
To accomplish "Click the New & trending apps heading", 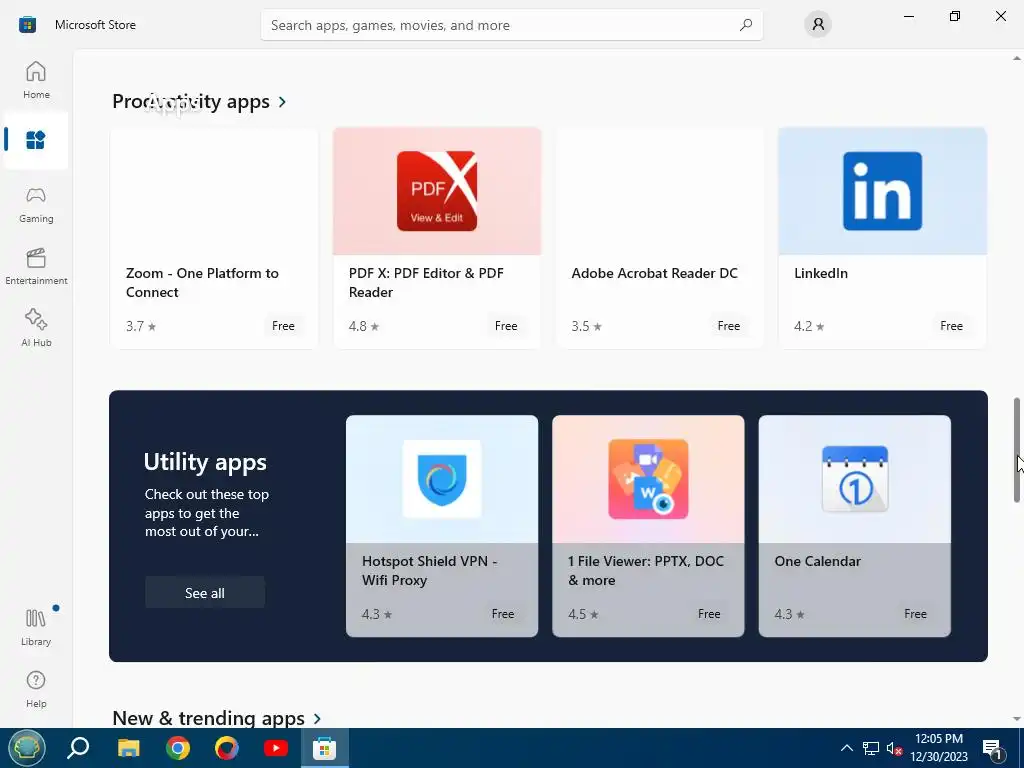I will coord(208,718).
